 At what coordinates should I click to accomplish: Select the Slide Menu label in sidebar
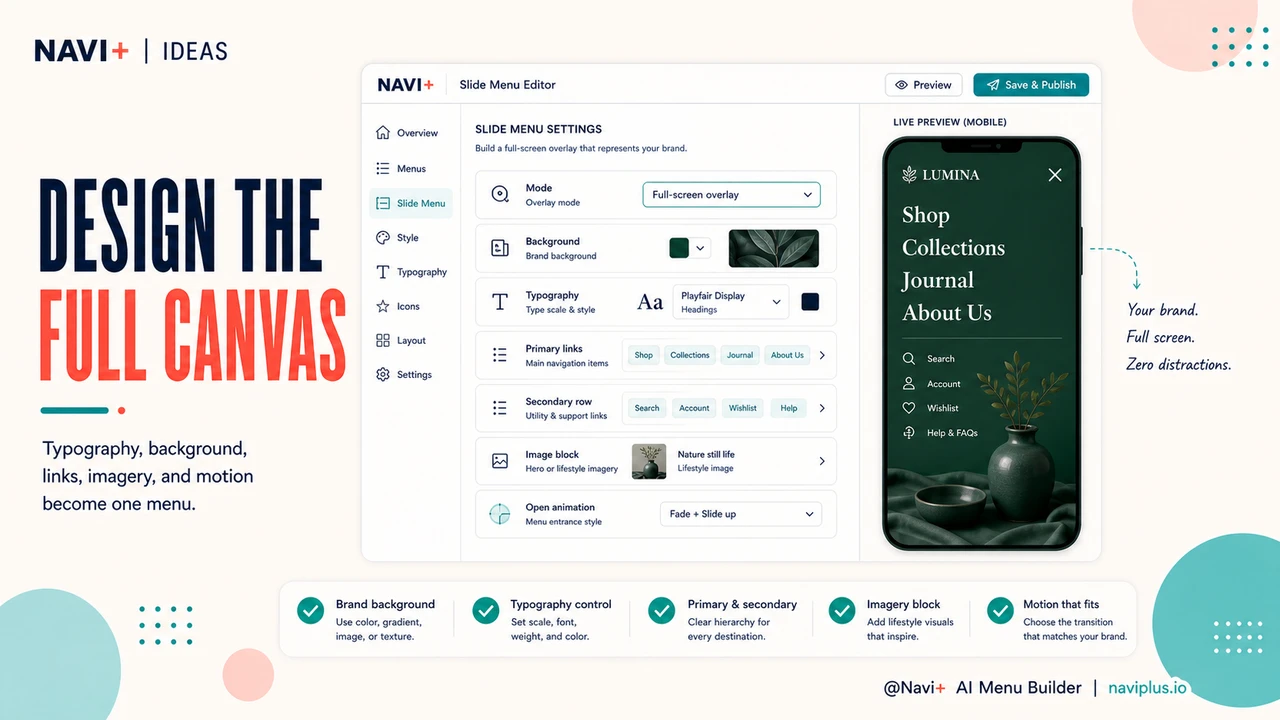[421, 203]
